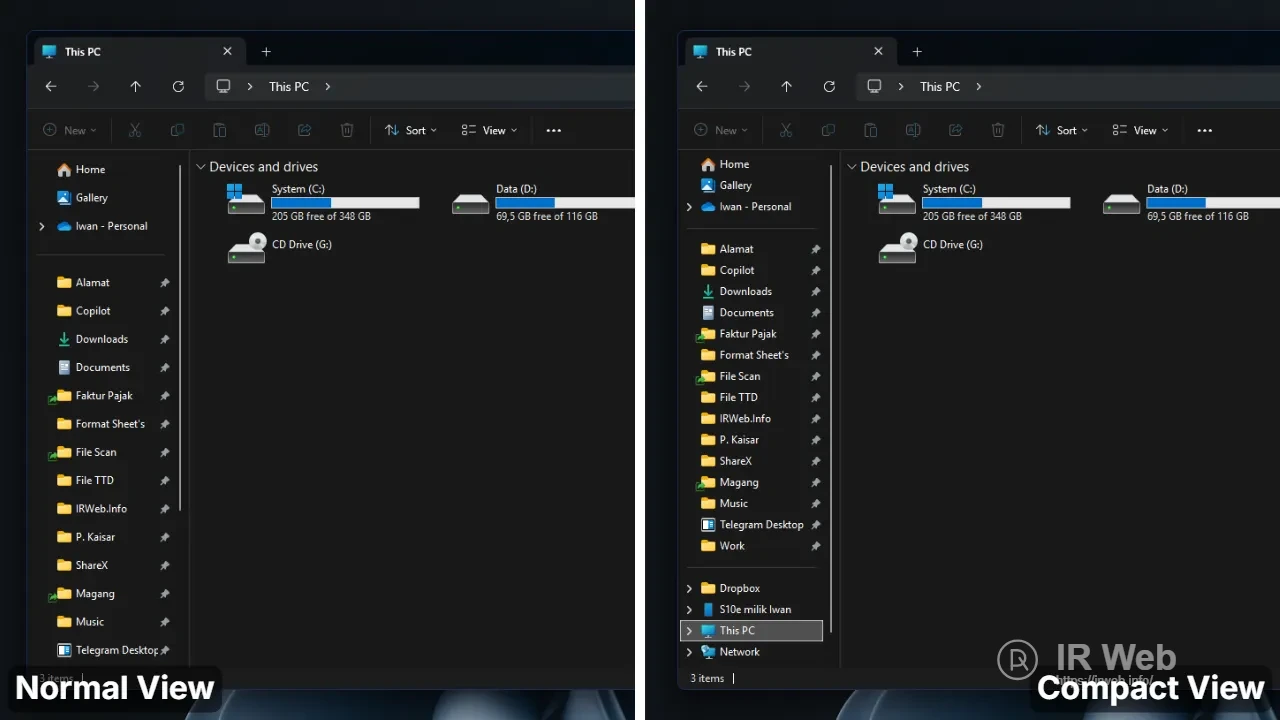Click the Up arrow in the right window
The height and width of the screenshot is (720, 1280).
coord(786,87)
